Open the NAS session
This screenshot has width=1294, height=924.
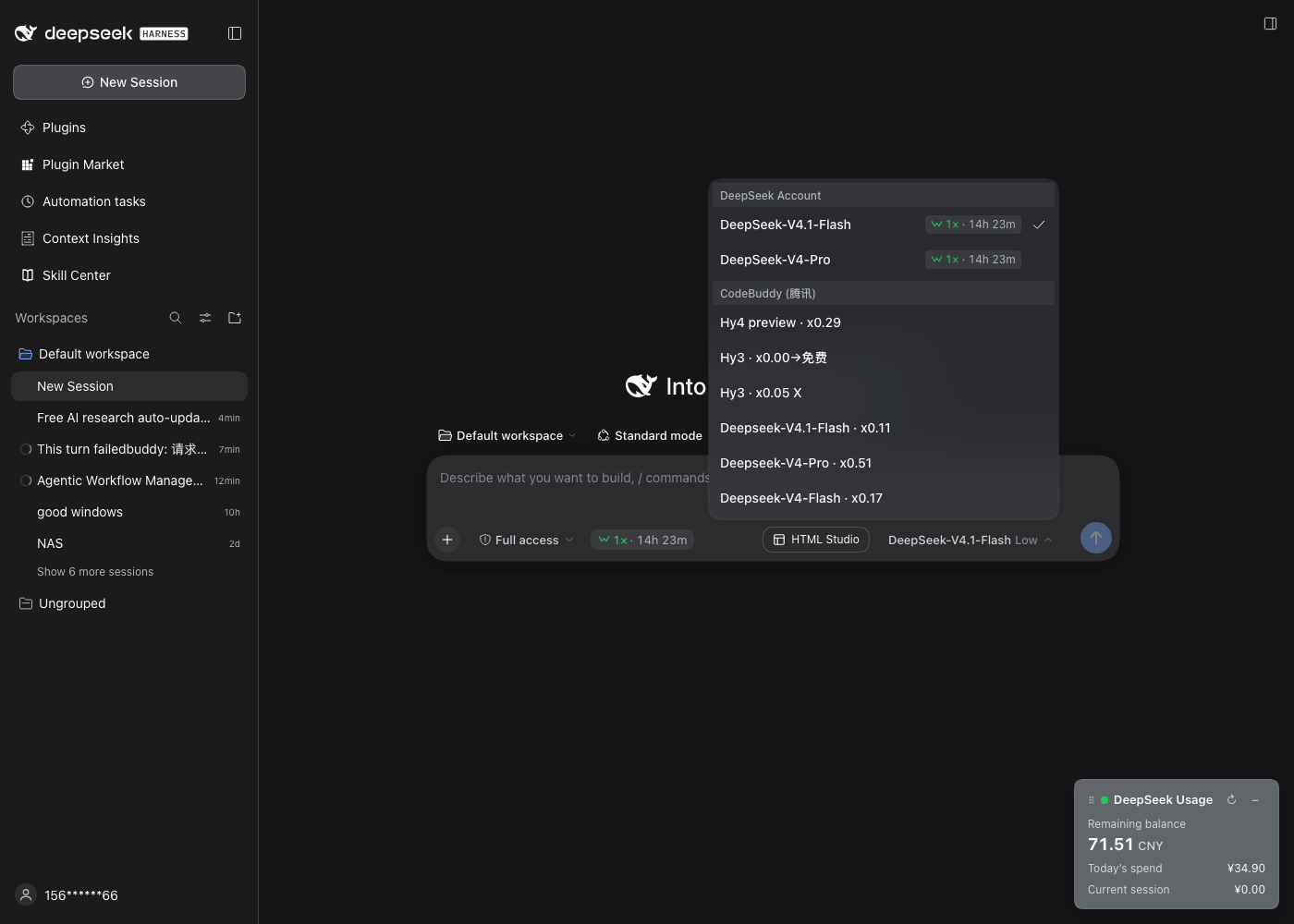[129, 543]
